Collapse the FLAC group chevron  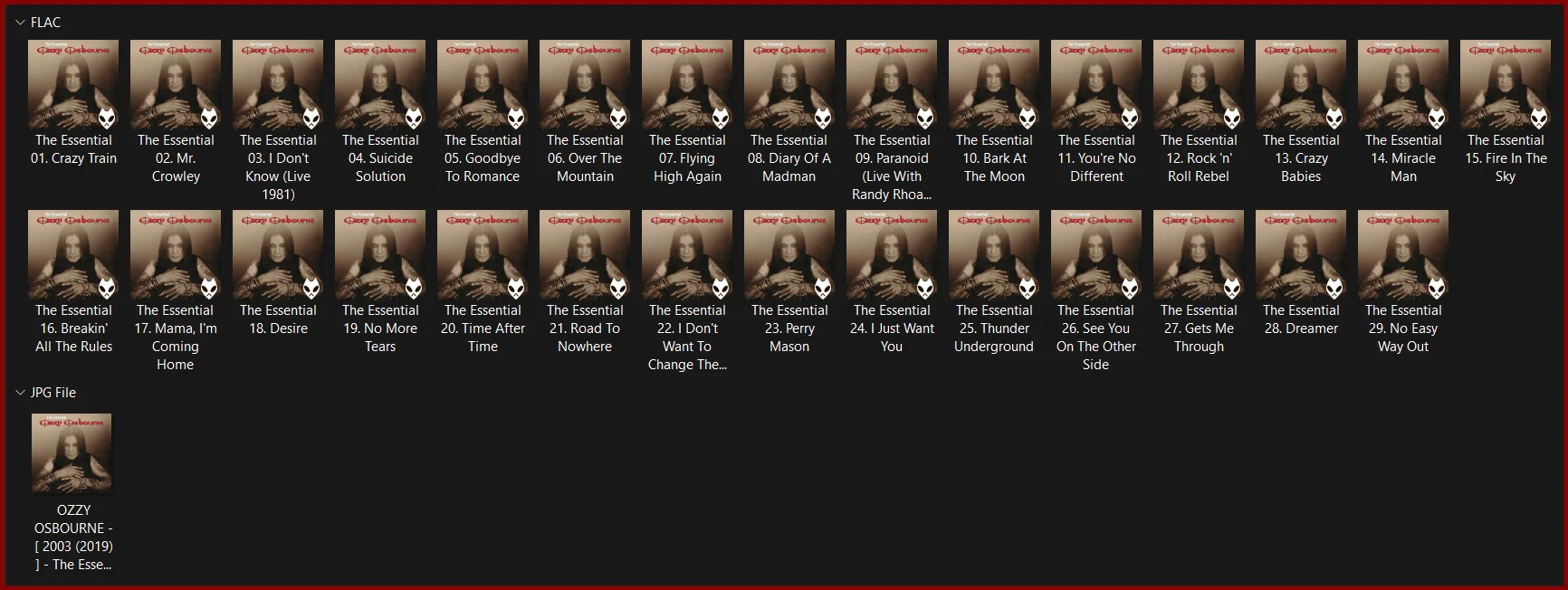tap(20, 23)
